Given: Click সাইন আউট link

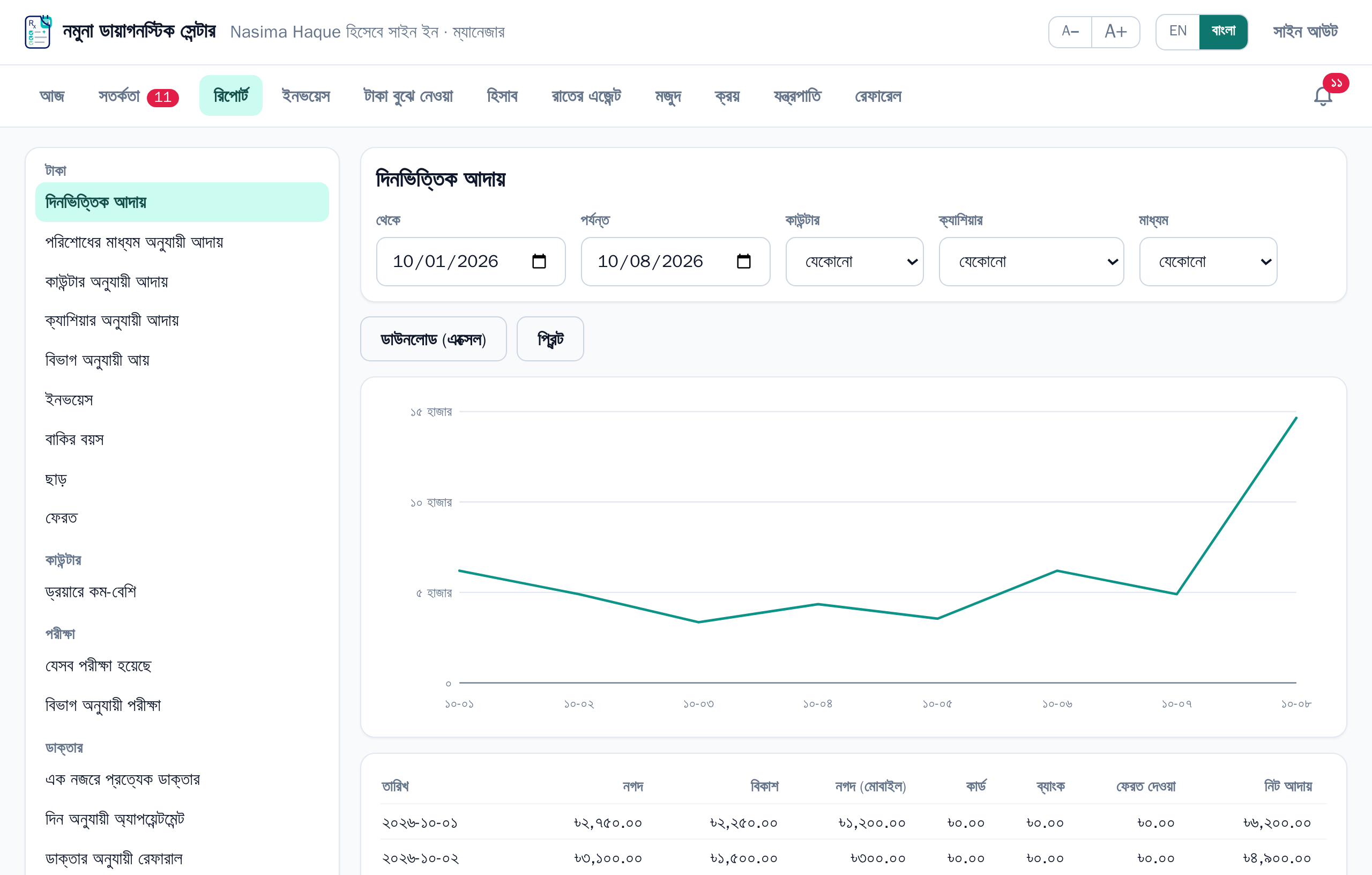Looking at the screenshot, I should [x=1305, y=32].
